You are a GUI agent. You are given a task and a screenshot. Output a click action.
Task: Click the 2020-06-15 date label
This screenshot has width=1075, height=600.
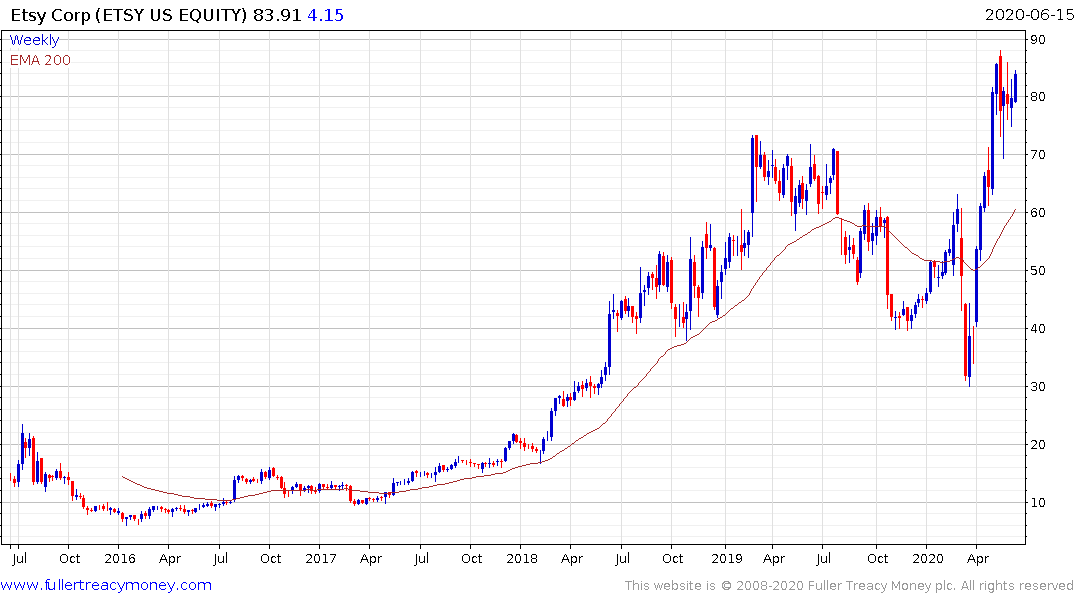point(1029,15)
